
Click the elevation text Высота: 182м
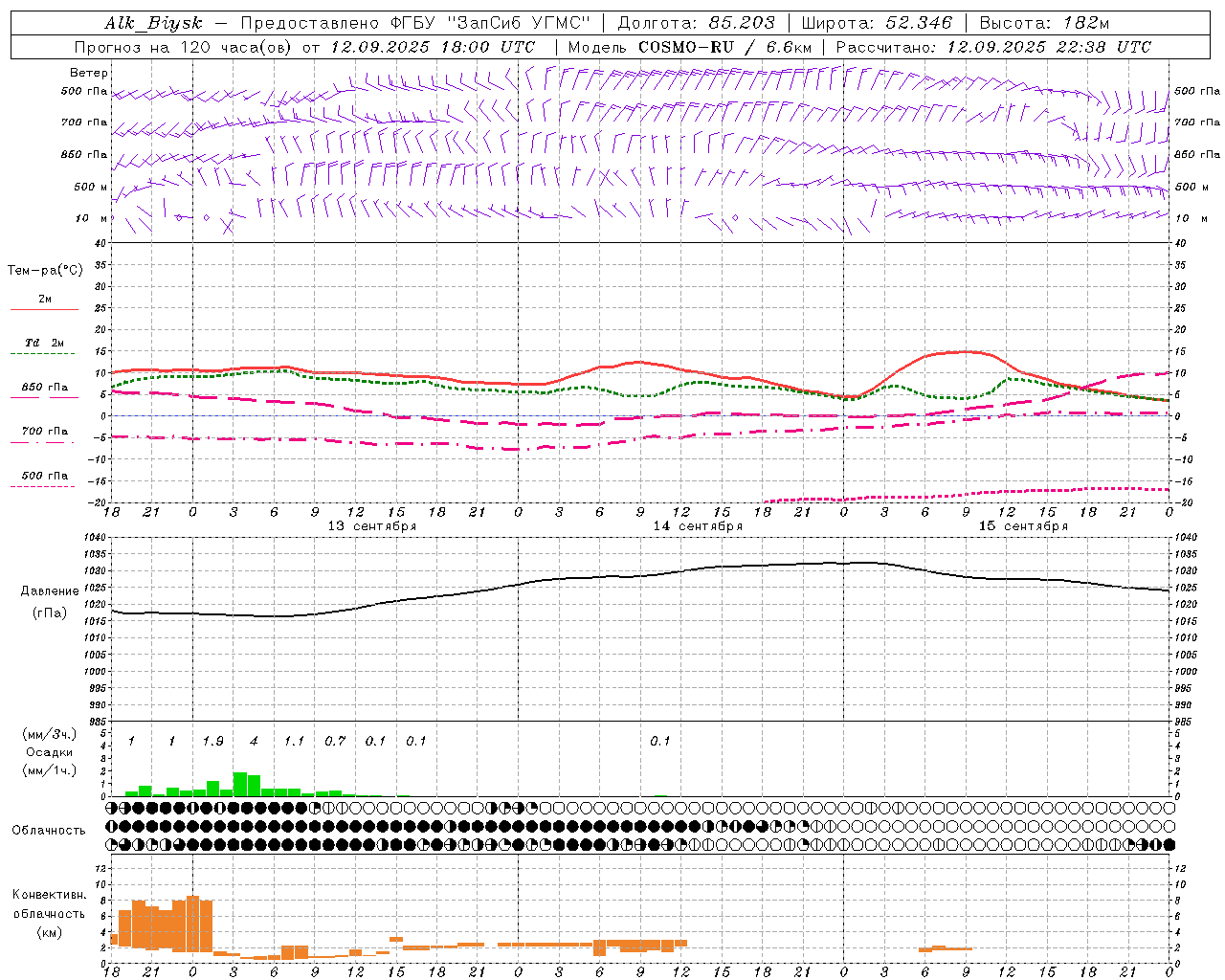[x=1045, y=23]
